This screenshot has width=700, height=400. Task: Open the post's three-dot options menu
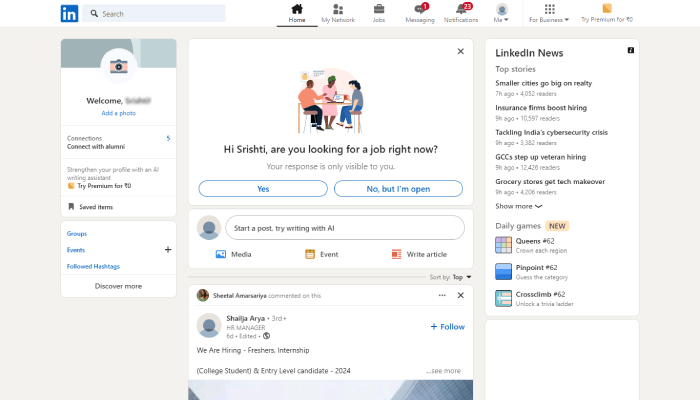pos(442,295)
